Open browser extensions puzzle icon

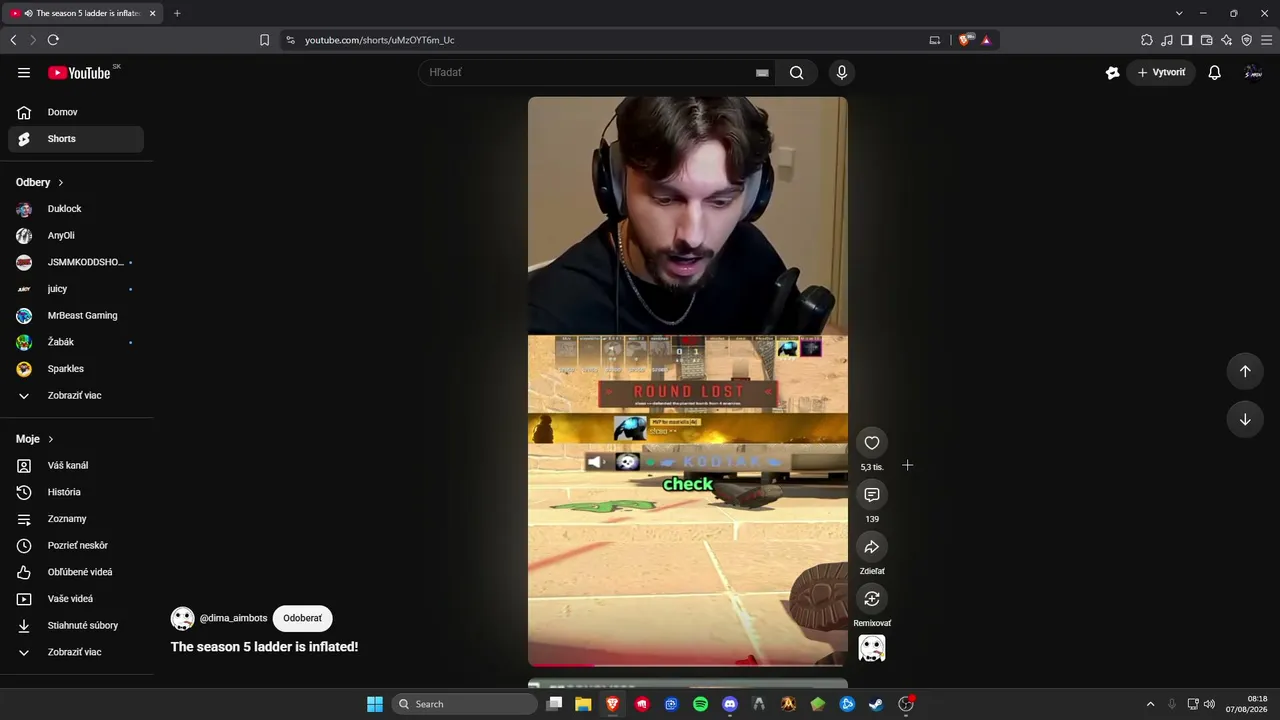1147,40
